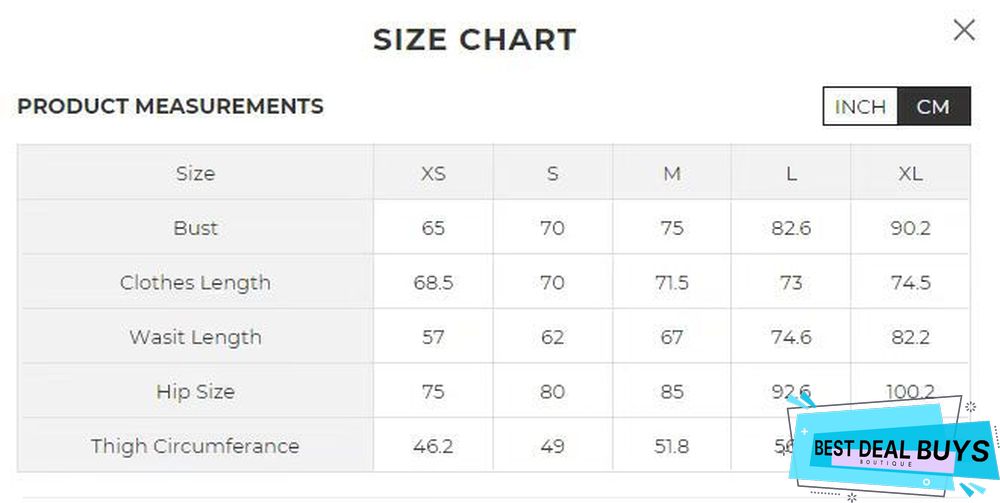Click the Bust row label
This screenshot has width=1000, height=503.
tap(195, 228)
